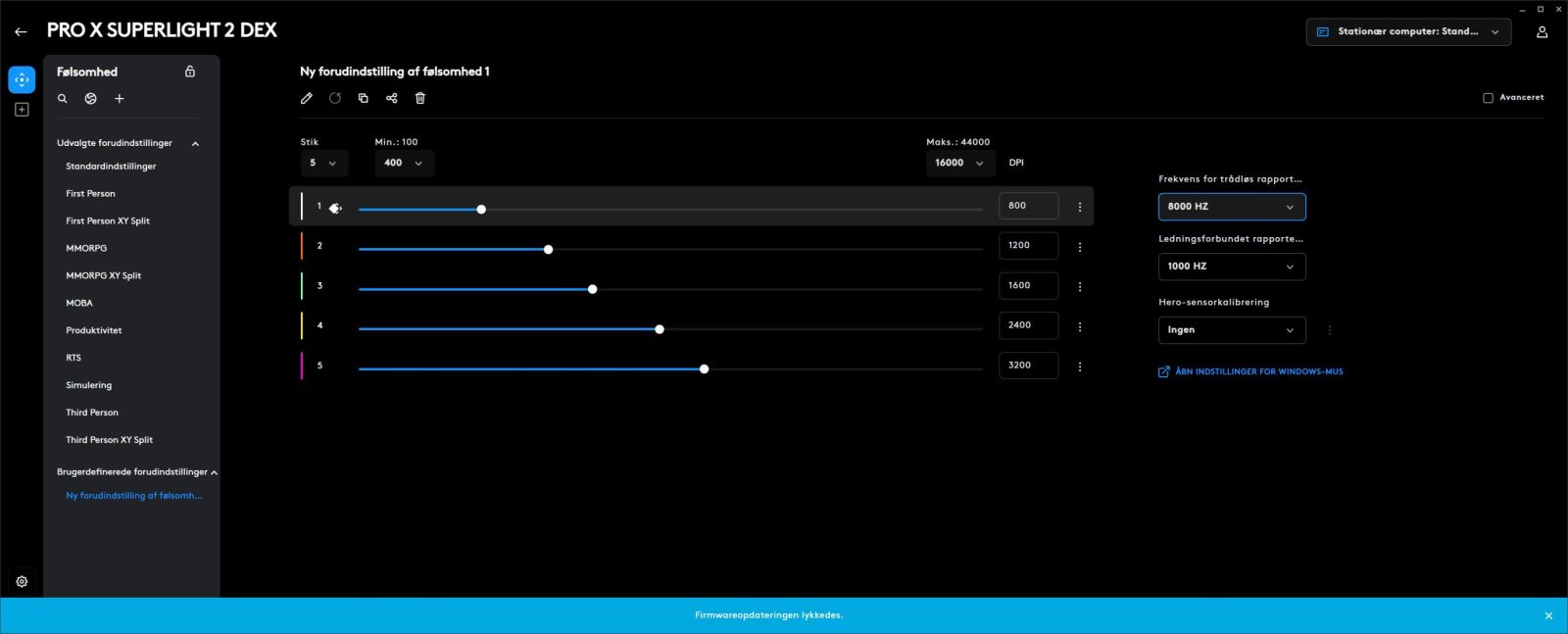Viewport: 1568px width, 634px height.
Task: Click slider handle for DPI level 4
Action: click(660, 329)
